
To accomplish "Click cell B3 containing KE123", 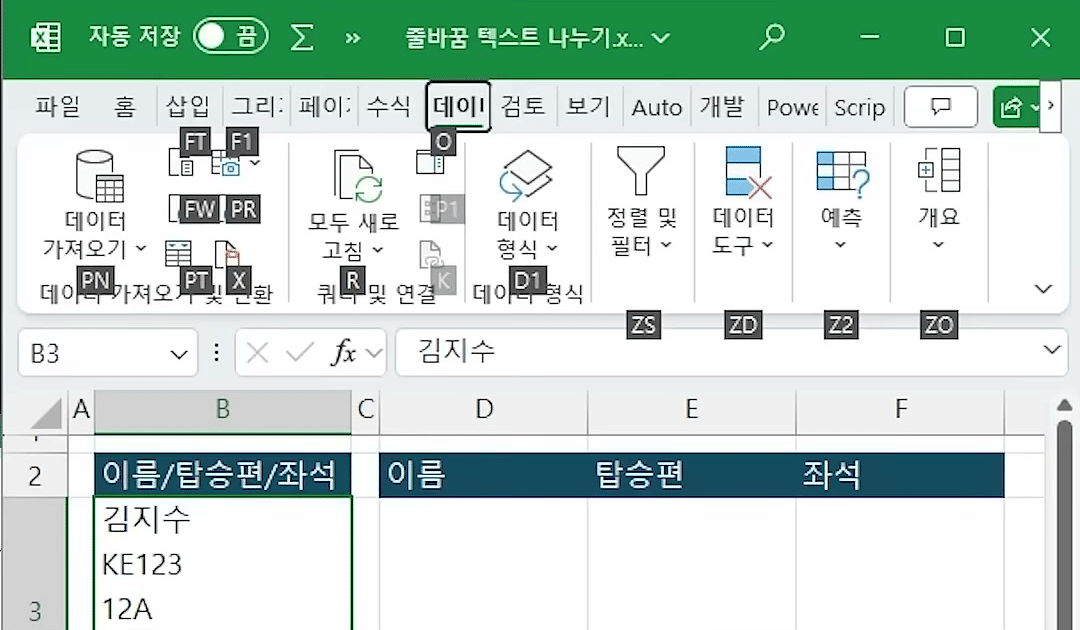I will coord(222,565).
